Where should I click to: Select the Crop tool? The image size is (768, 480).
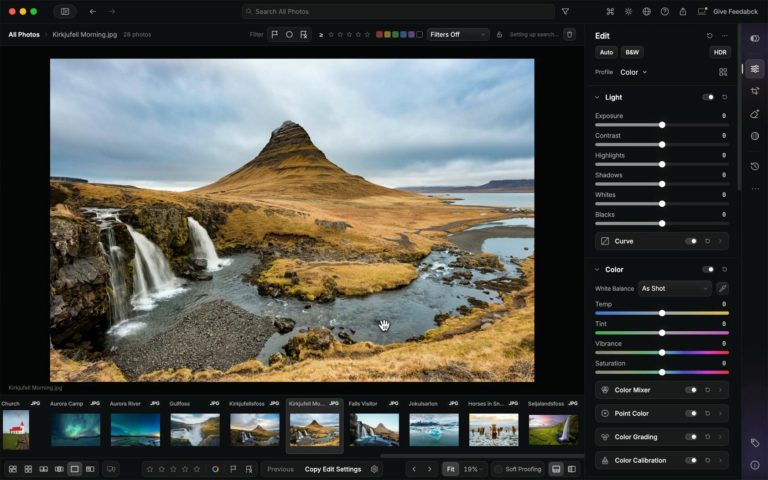(755, 91)
